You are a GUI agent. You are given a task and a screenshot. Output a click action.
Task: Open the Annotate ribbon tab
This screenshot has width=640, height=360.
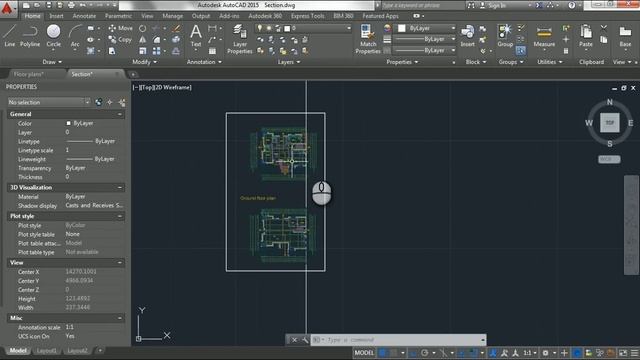[84, 16]
